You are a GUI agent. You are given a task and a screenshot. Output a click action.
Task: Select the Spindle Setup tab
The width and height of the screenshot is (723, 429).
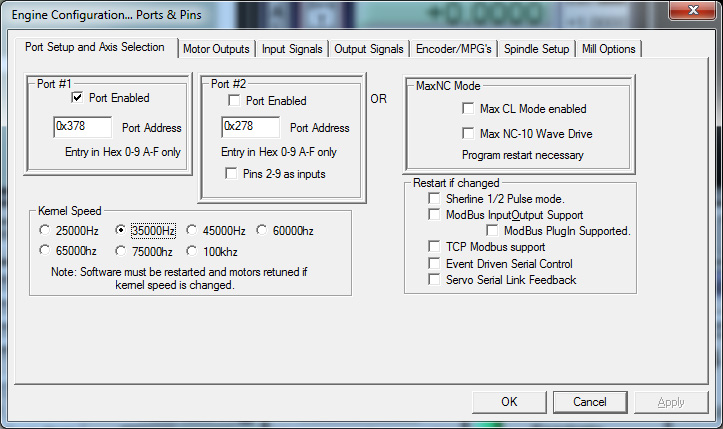pyautogui.click(x=536, y=49)
